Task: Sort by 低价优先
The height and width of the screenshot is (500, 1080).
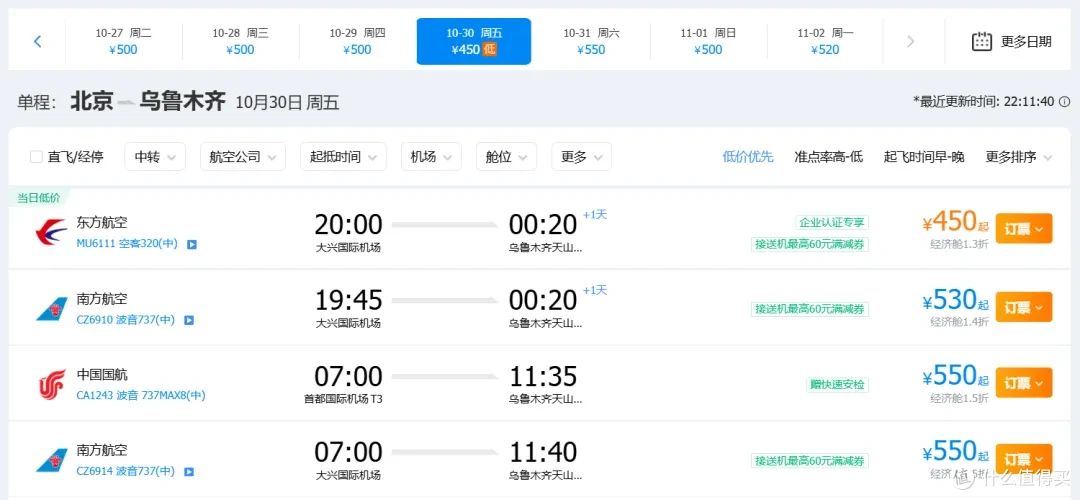Action: (x=748, y=157)
